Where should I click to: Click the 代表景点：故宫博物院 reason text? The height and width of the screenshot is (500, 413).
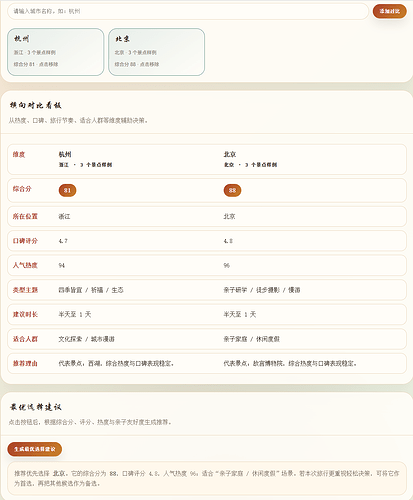click(290, 363)
